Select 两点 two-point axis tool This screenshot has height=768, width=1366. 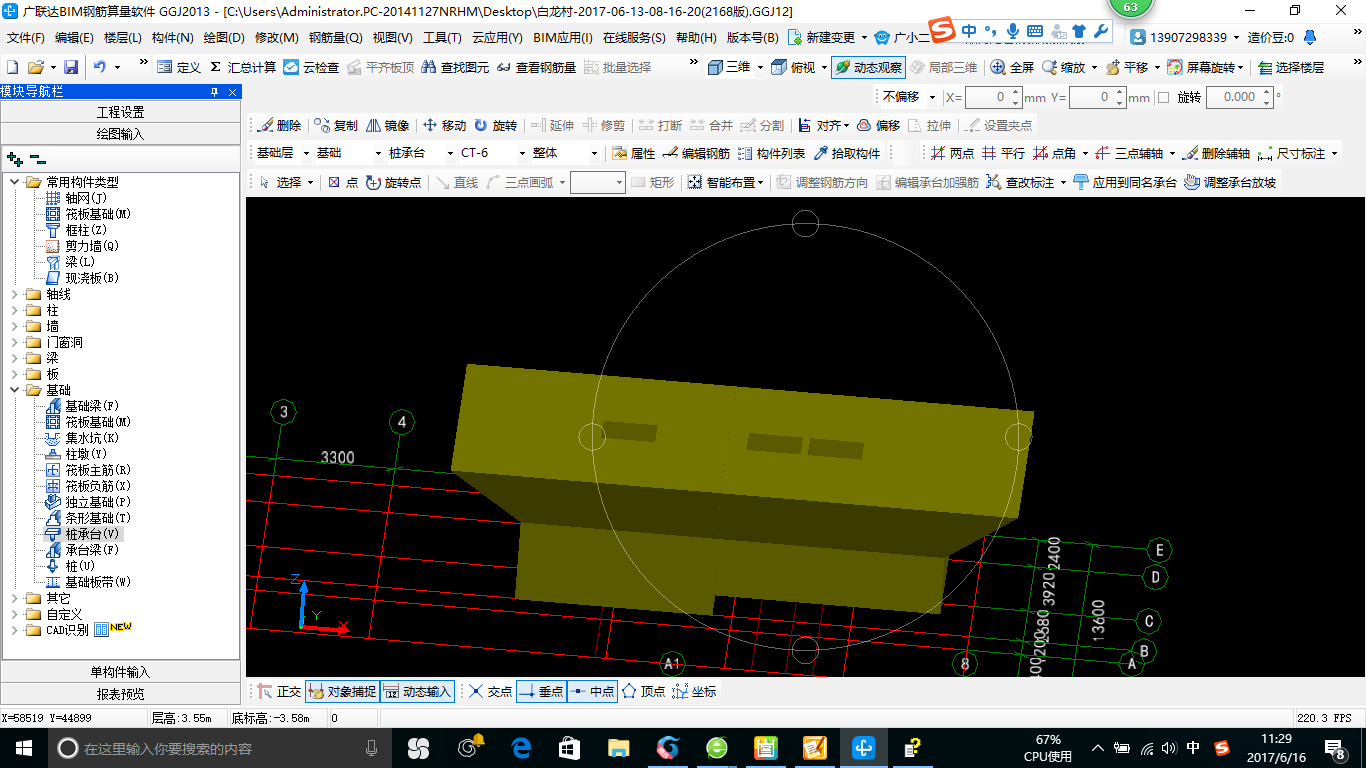(952, 153)
